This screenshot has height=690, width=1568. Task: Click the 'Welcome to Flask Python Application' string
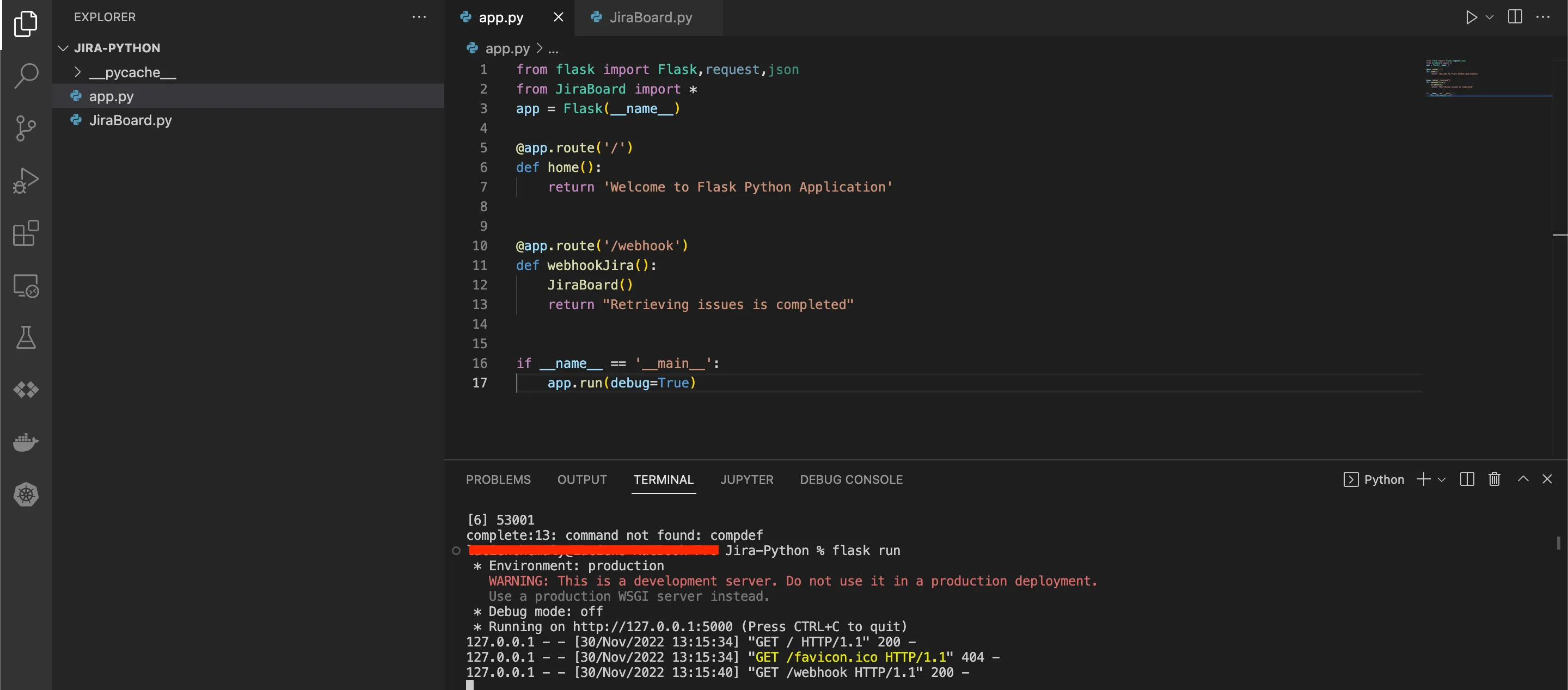tap(748, 187)
